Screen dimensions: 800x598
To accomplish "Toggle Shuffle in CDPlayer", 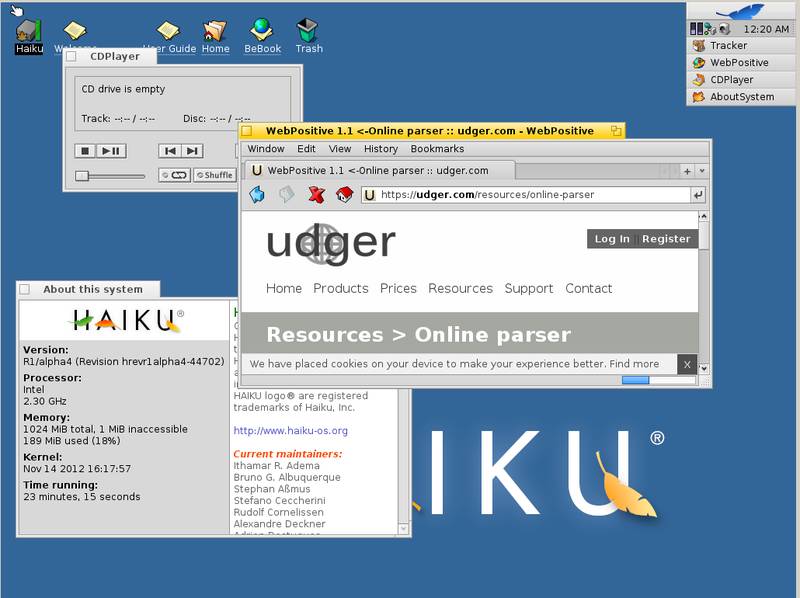I will tap(215, 175).
